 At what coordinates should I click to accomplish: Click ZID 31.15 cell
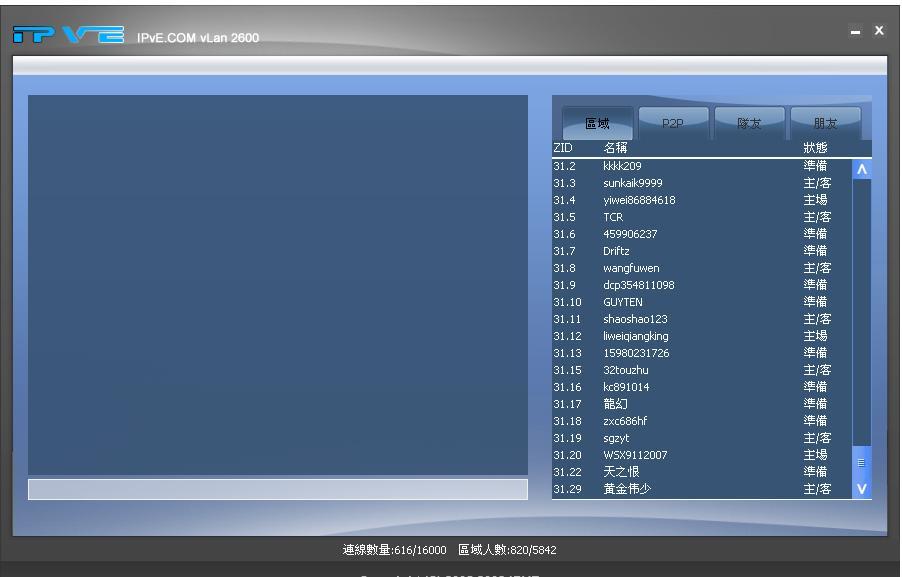tap(567, 370)
